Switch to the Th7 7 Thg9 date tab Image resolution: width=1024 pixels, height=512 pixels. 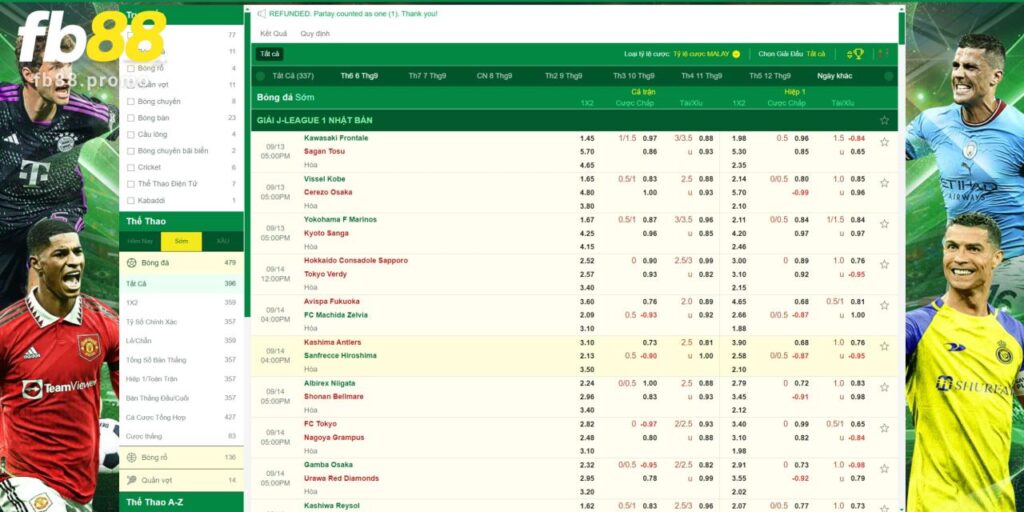[x=427, y=76]
